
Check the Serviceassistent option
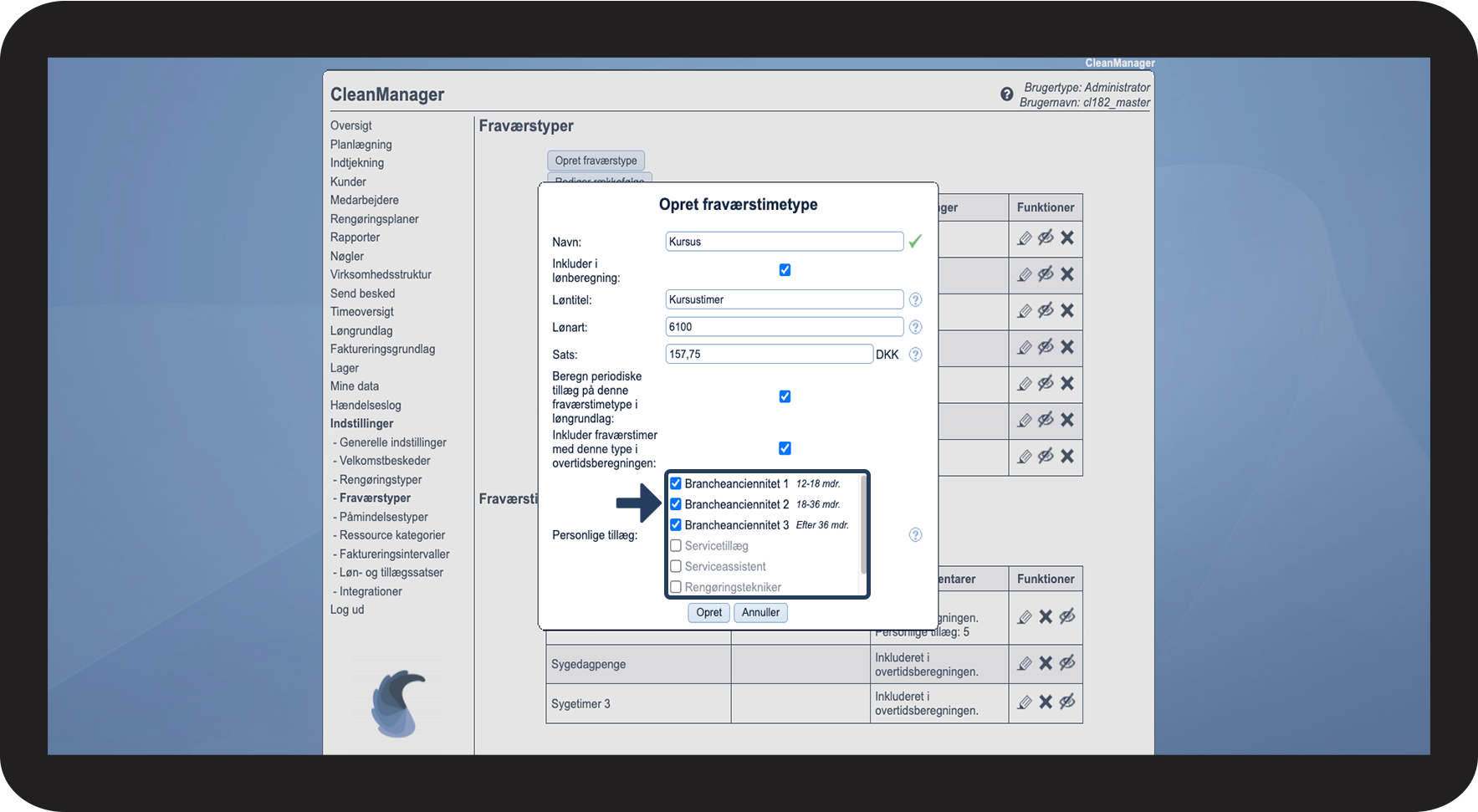pos(676,566)
